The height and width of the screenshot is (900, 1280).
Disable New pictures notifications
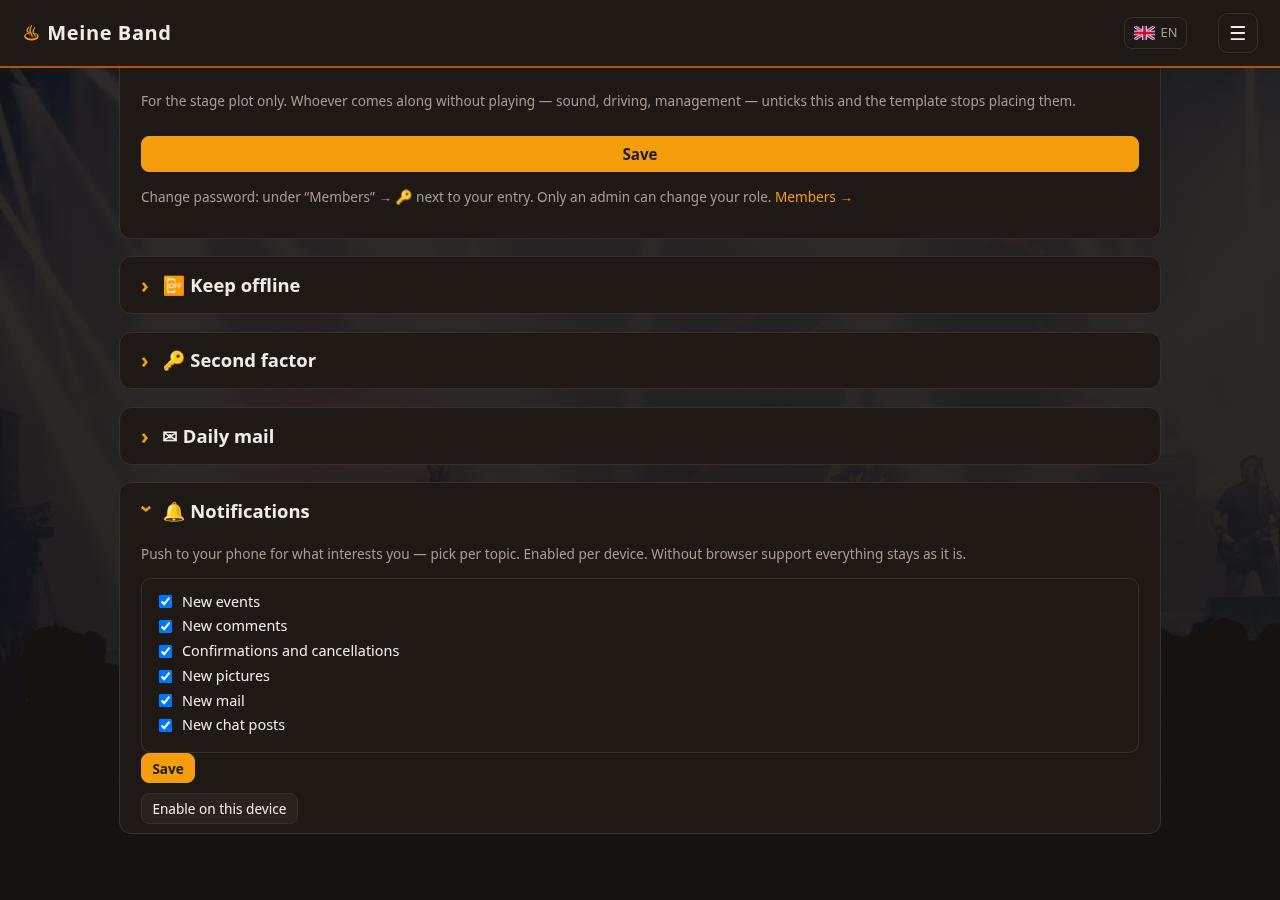pyautogui.click(x=166, y=676)
